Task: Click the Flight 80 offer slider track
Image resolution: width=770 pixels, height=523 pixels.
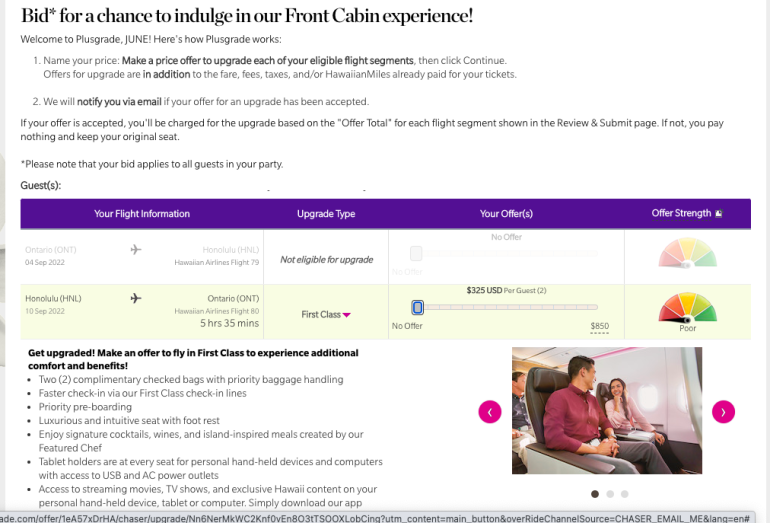Action: click(x=510, y=307)
